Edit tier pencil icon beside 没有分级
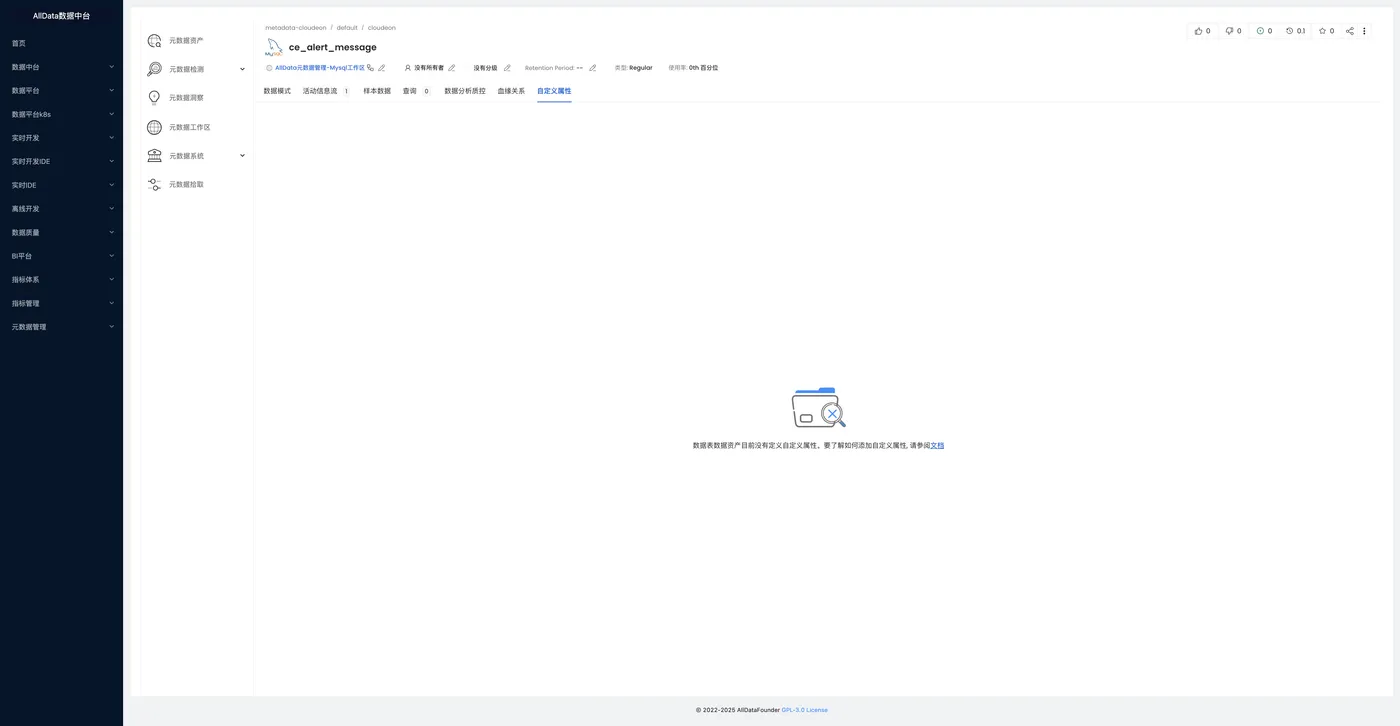Image resolution: width=1400 pixels, height=726 pixels. (x=507, y=68)
